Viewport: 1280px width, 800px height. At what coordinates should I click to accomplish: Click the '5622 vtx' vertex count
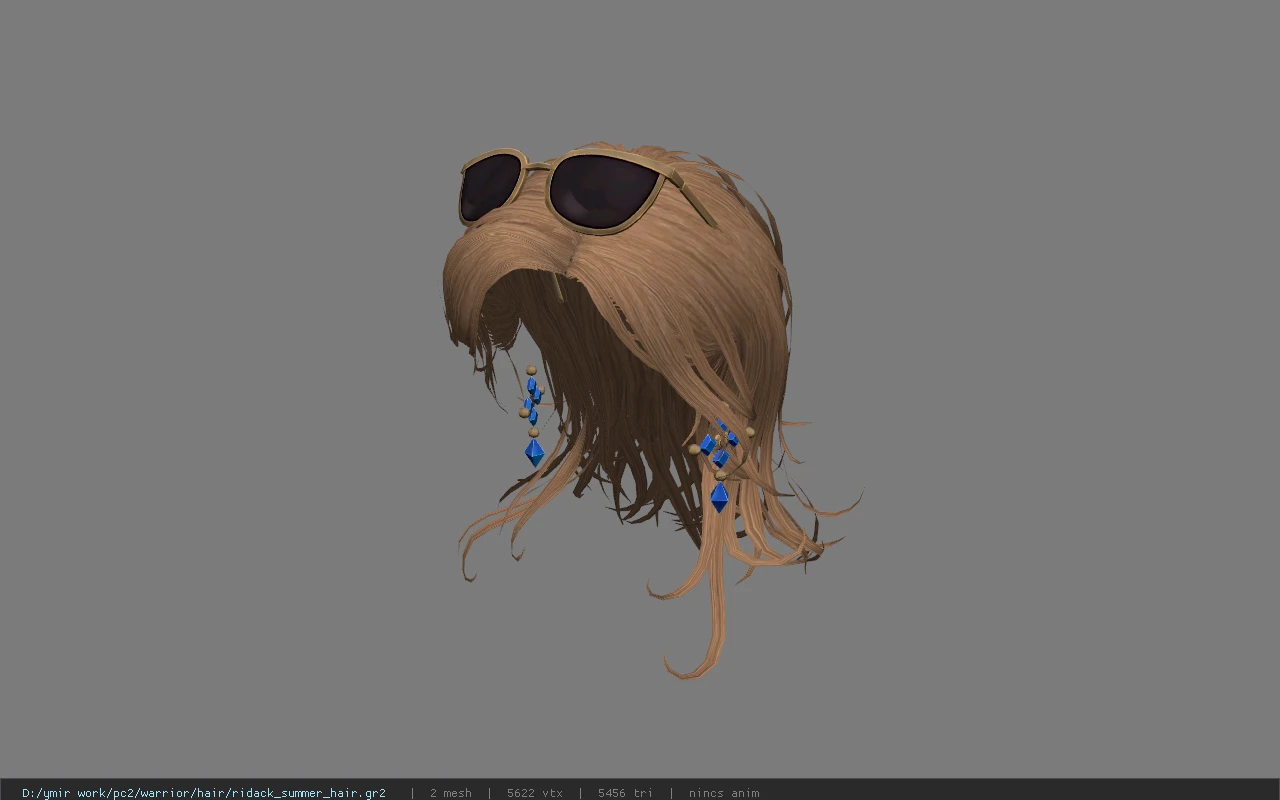(x=534, y=793)
